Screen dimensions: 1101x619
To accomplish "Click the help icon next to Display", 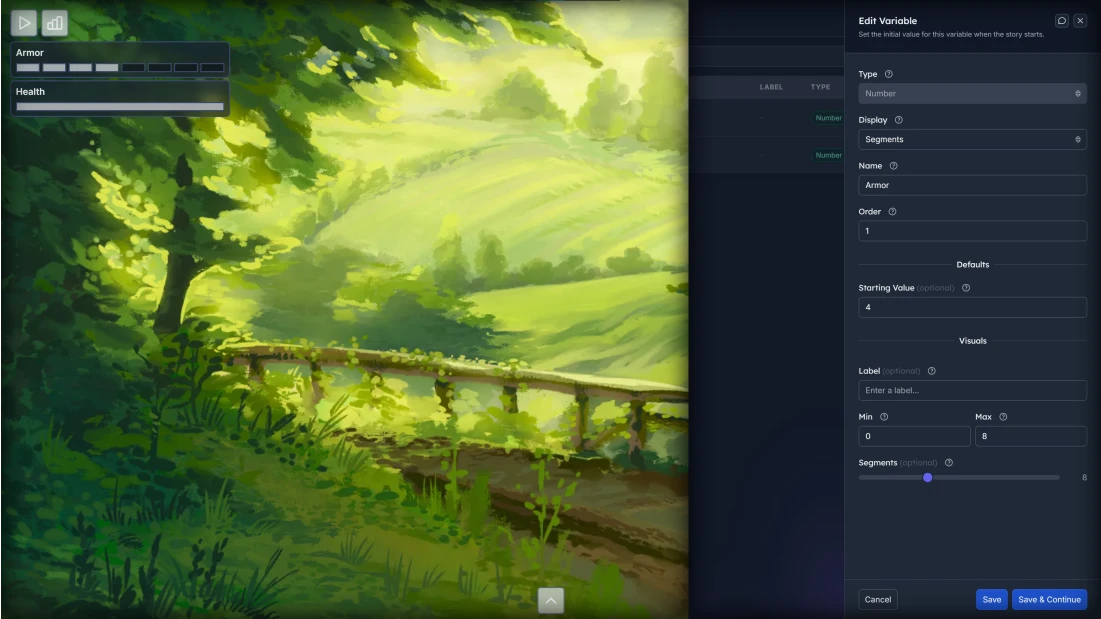I will [x=898, y=120].
